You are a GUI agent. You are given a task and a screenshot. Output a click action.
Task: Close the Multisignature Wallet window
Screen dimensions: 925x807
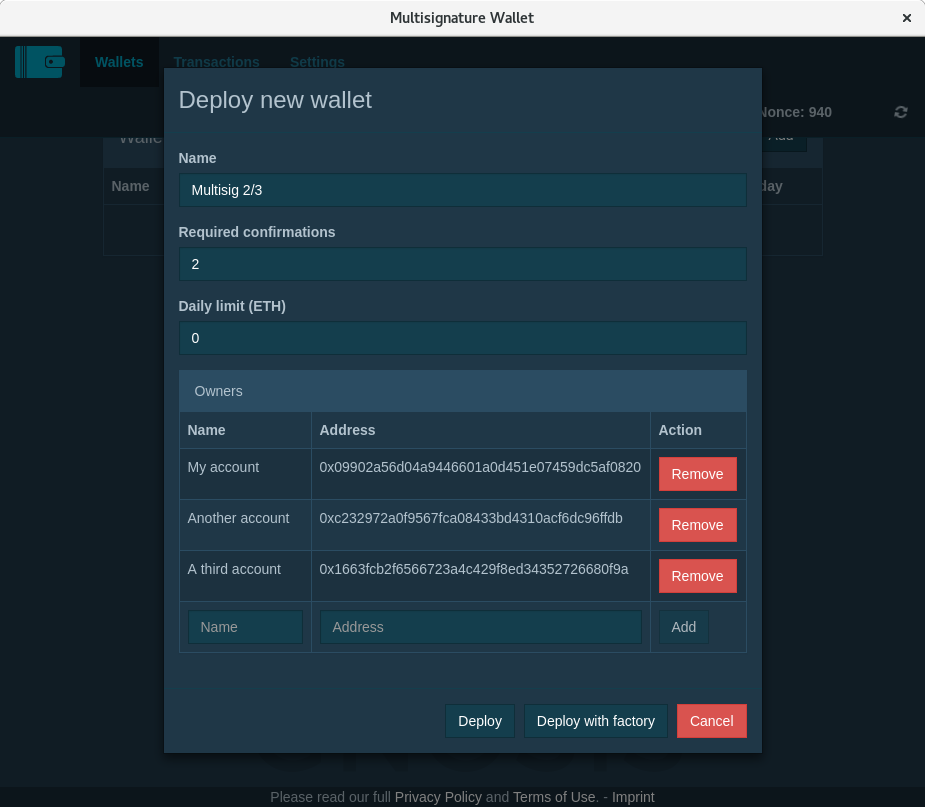(907, 18)
